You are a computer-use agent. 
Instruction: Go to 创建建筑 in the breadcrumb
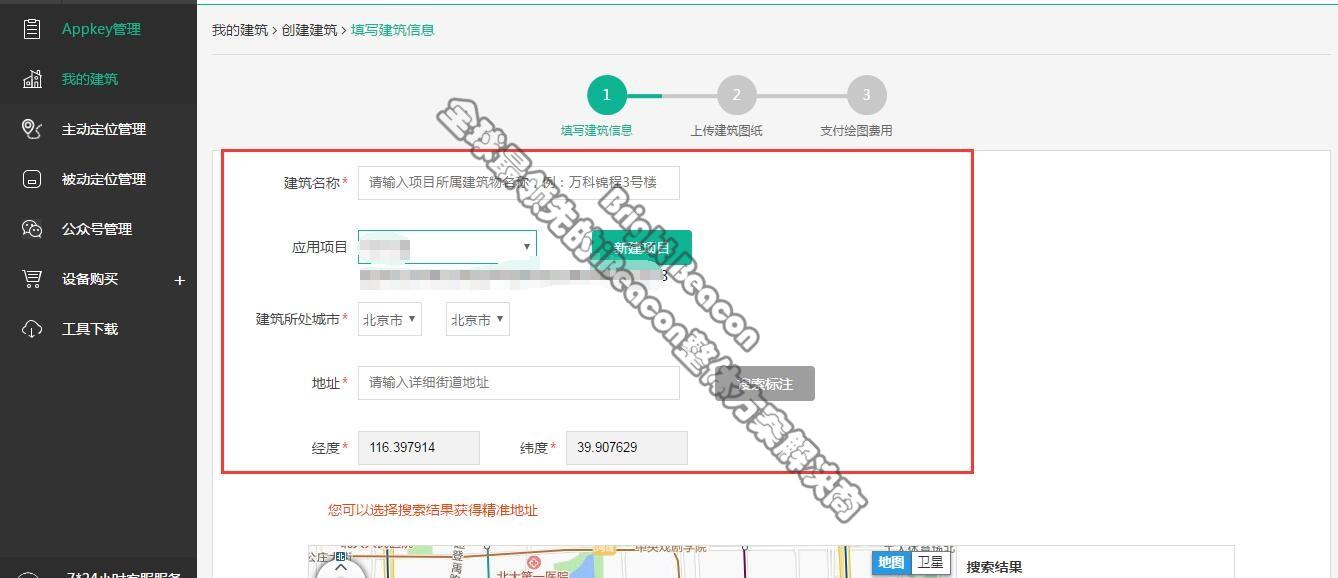tap(309, 30)
